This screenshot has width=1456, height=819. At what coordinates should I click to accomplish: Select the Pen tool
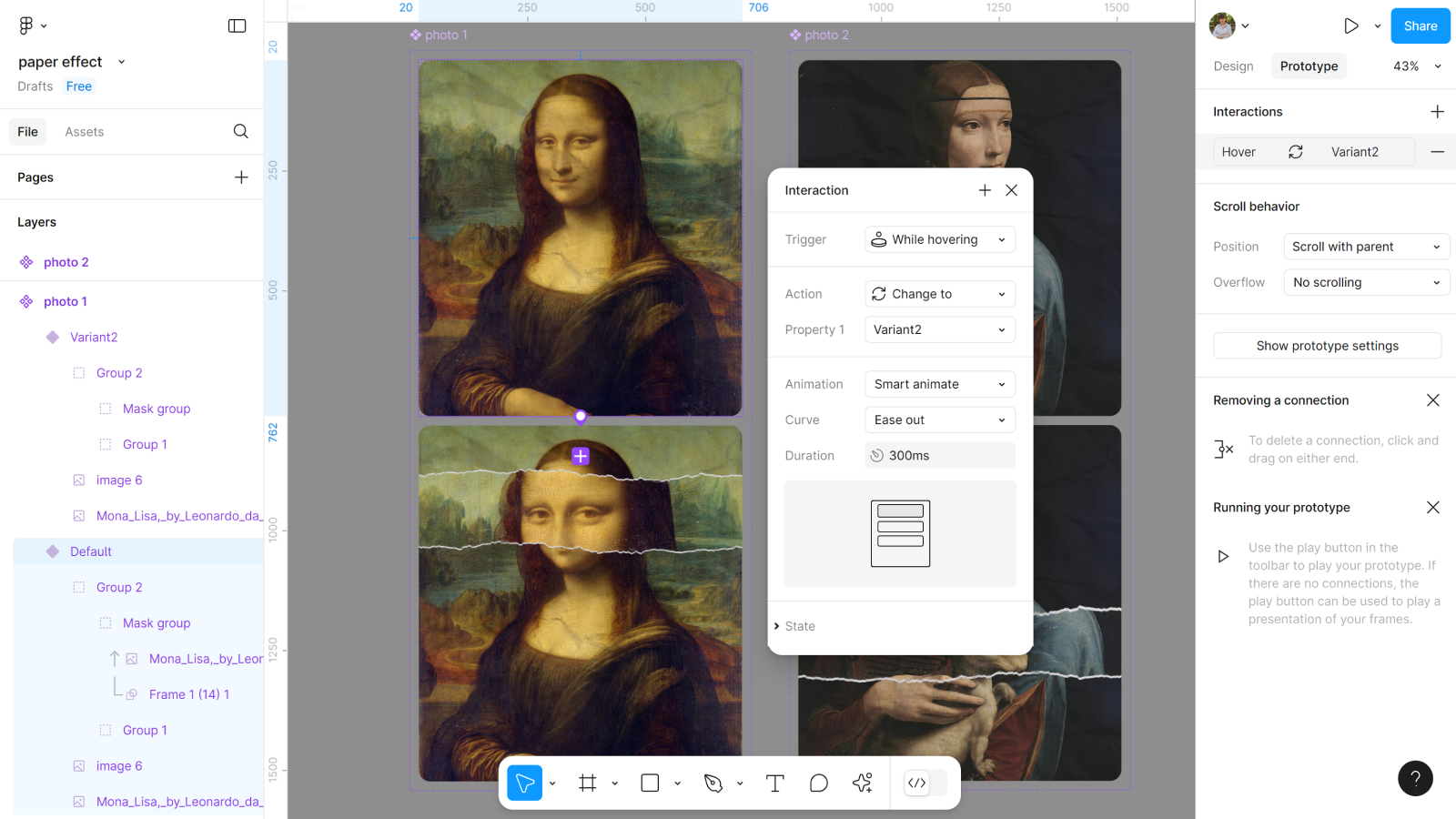point(713,783)
